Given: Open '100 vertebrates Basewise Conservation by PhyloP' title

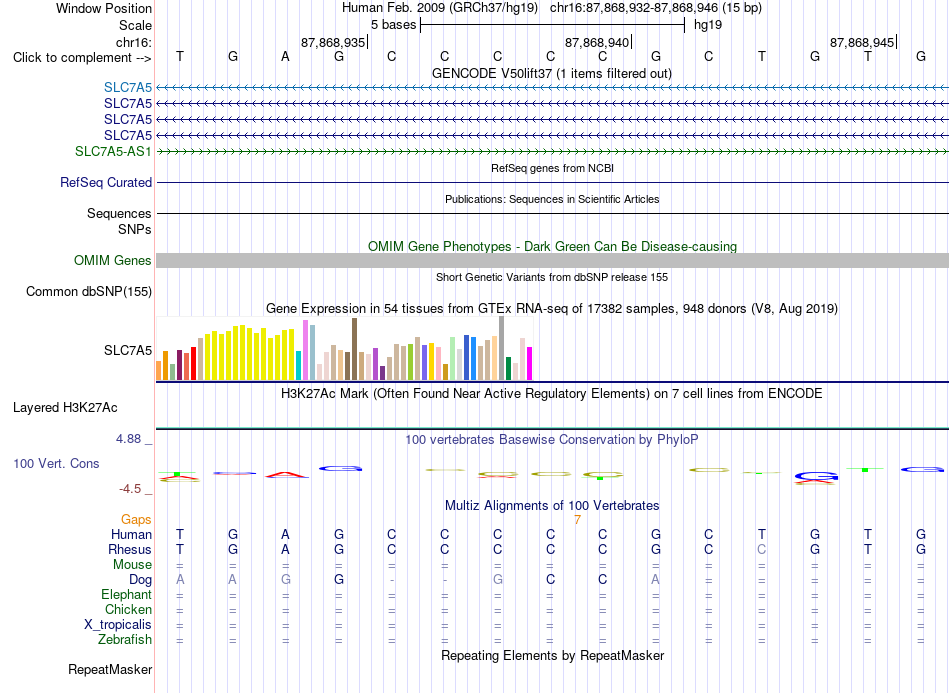Looking at the screenshot, I should coord(552,440).
